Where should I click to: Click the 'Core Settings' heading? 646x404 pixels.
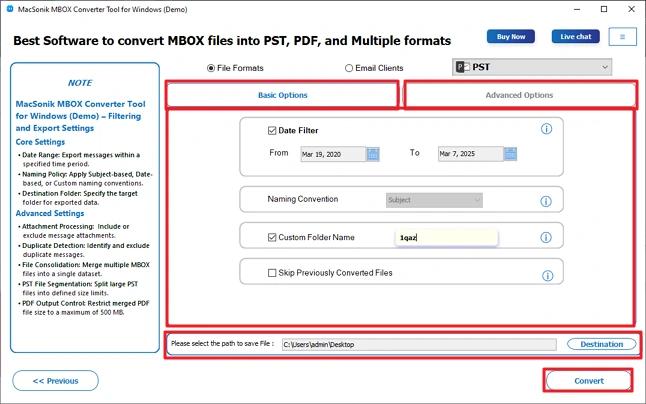coord(40,142)
